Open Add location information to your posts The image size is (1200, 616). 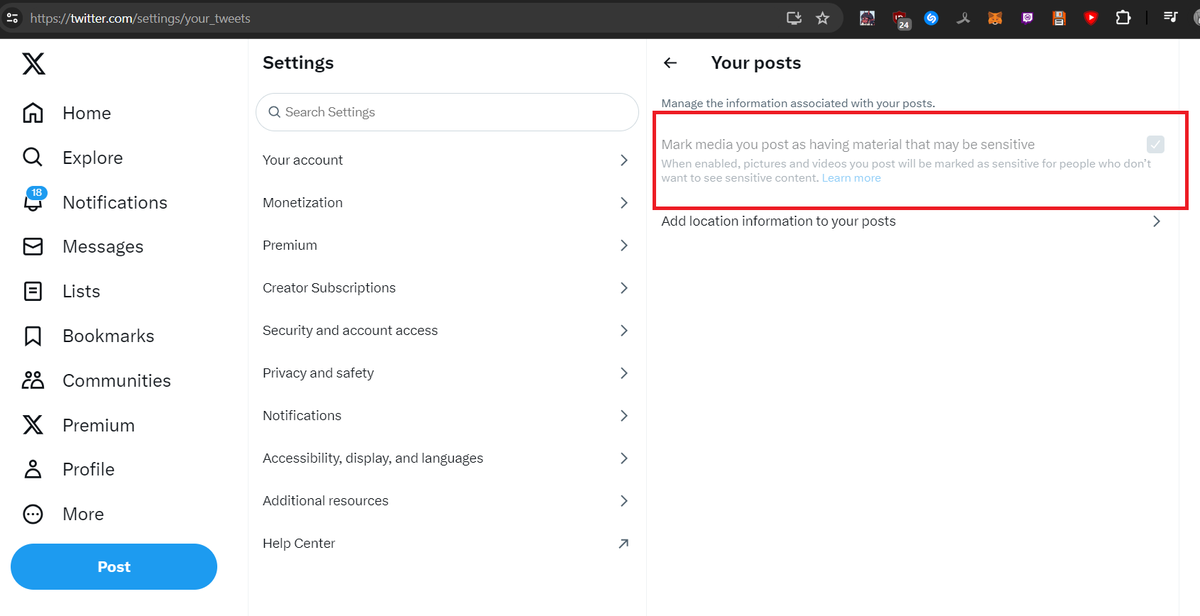[x=912, y=221]
